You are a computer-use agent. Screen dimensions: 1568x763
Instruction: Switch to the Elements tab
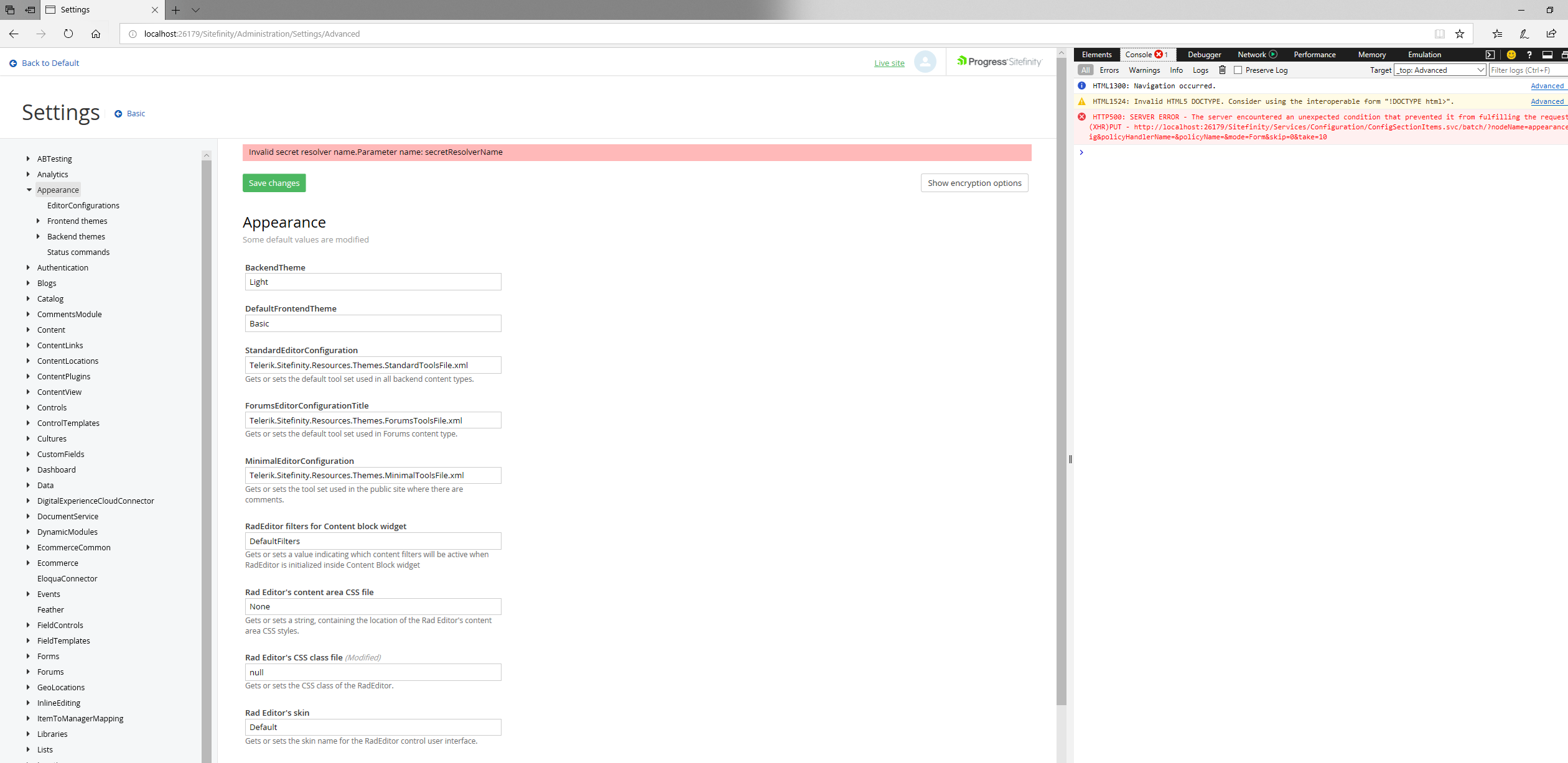pyautogui.click(x=1096, y=55)
